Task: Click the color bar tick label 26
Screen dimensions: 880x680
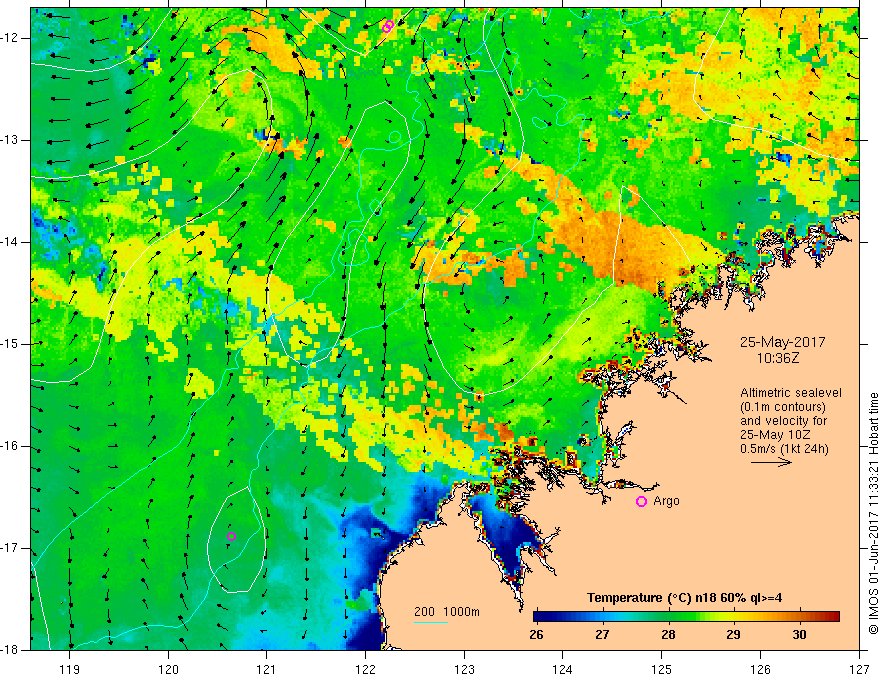Action: (537, 635)
